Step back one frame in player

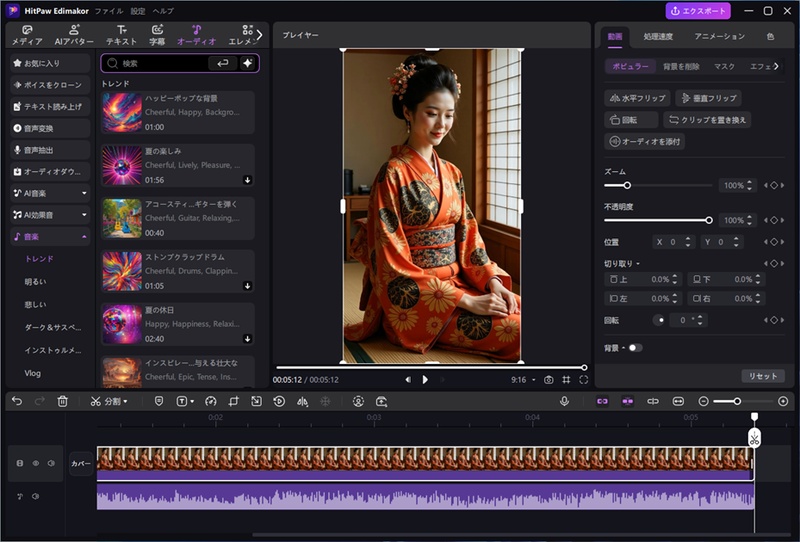pos(408,380)
